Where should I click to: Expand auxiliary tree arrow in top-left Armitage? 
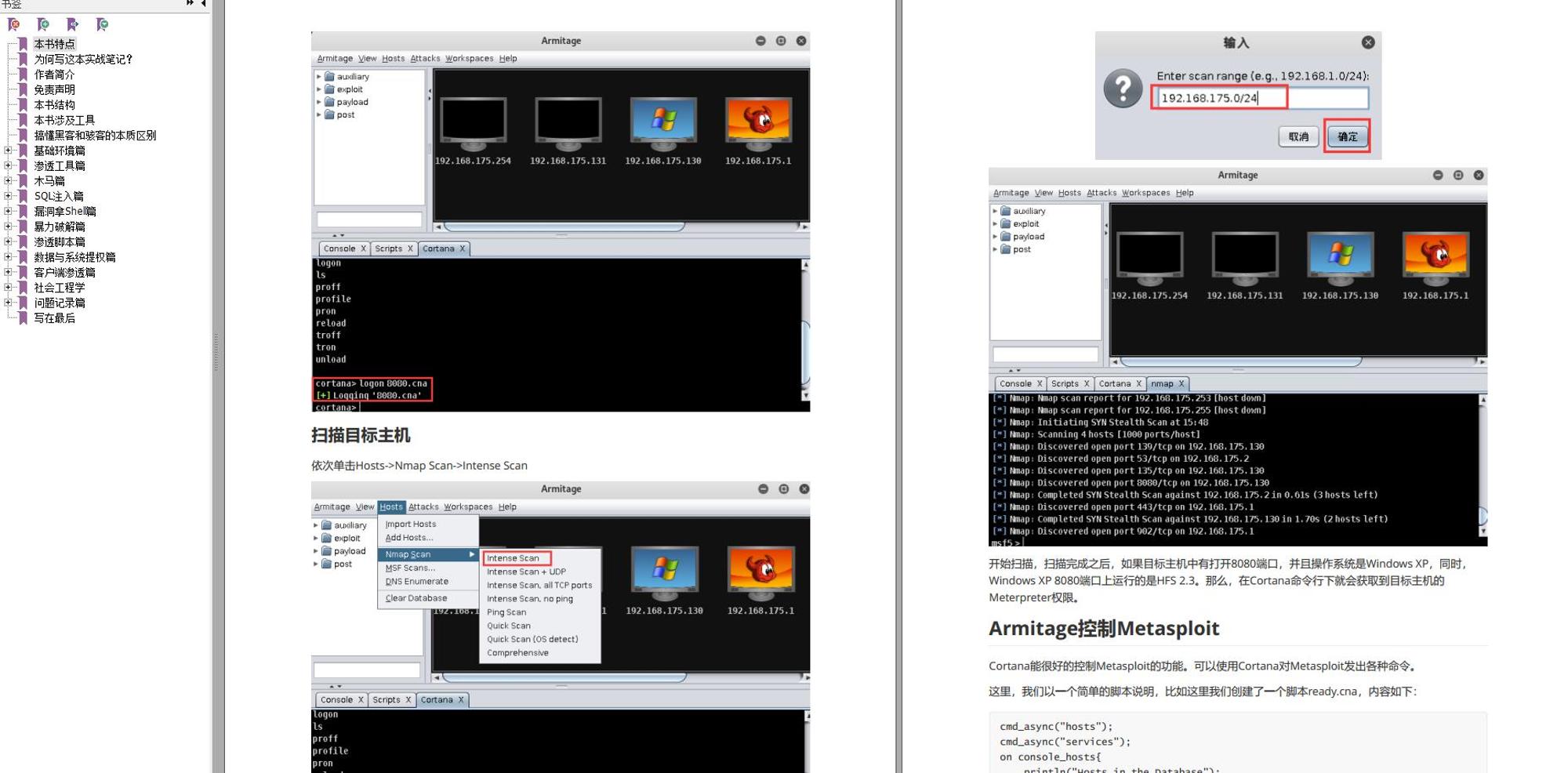319,77
